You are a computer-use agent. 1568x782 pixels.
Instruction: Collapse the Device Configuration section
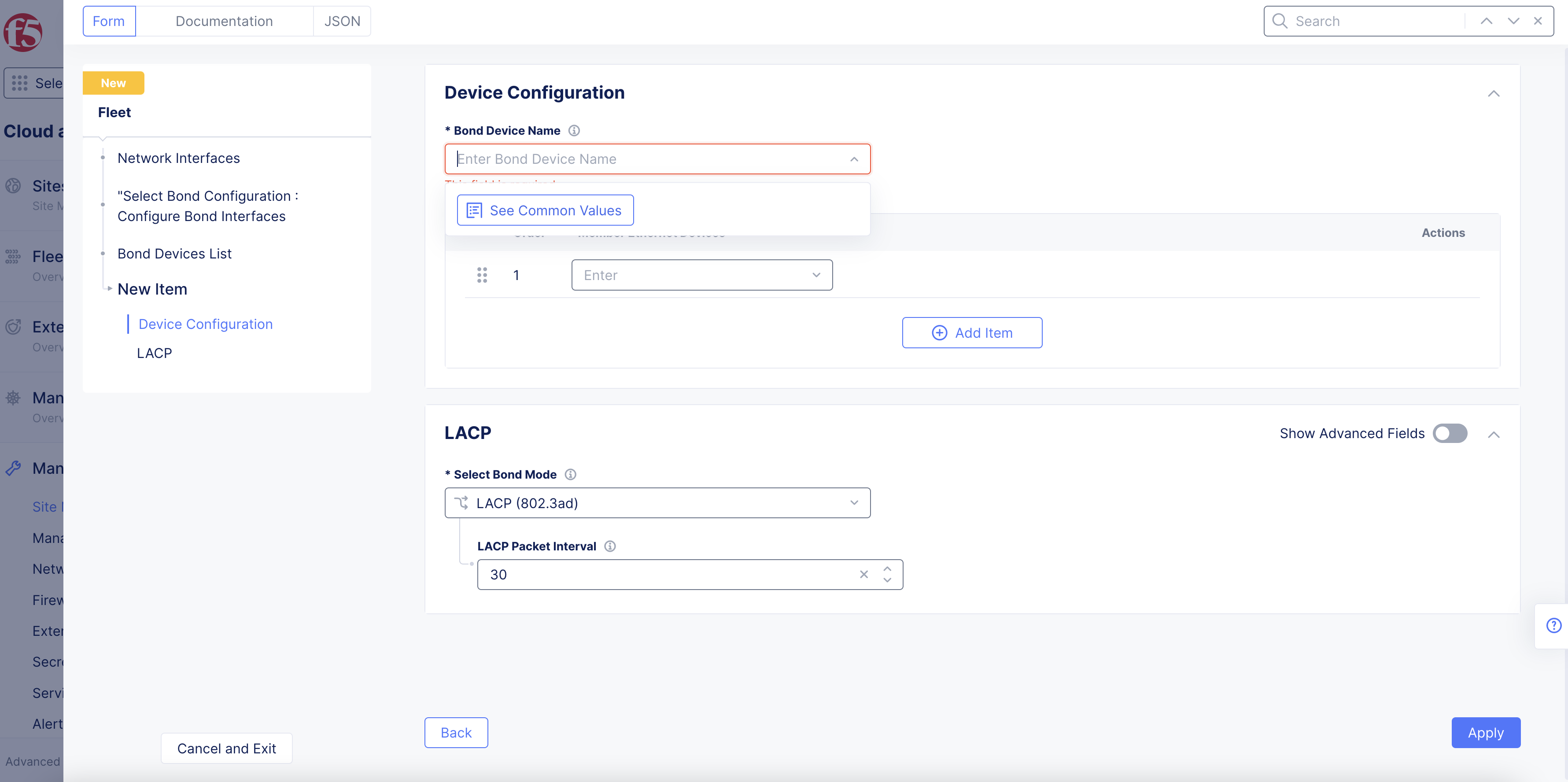point(1494,93)
